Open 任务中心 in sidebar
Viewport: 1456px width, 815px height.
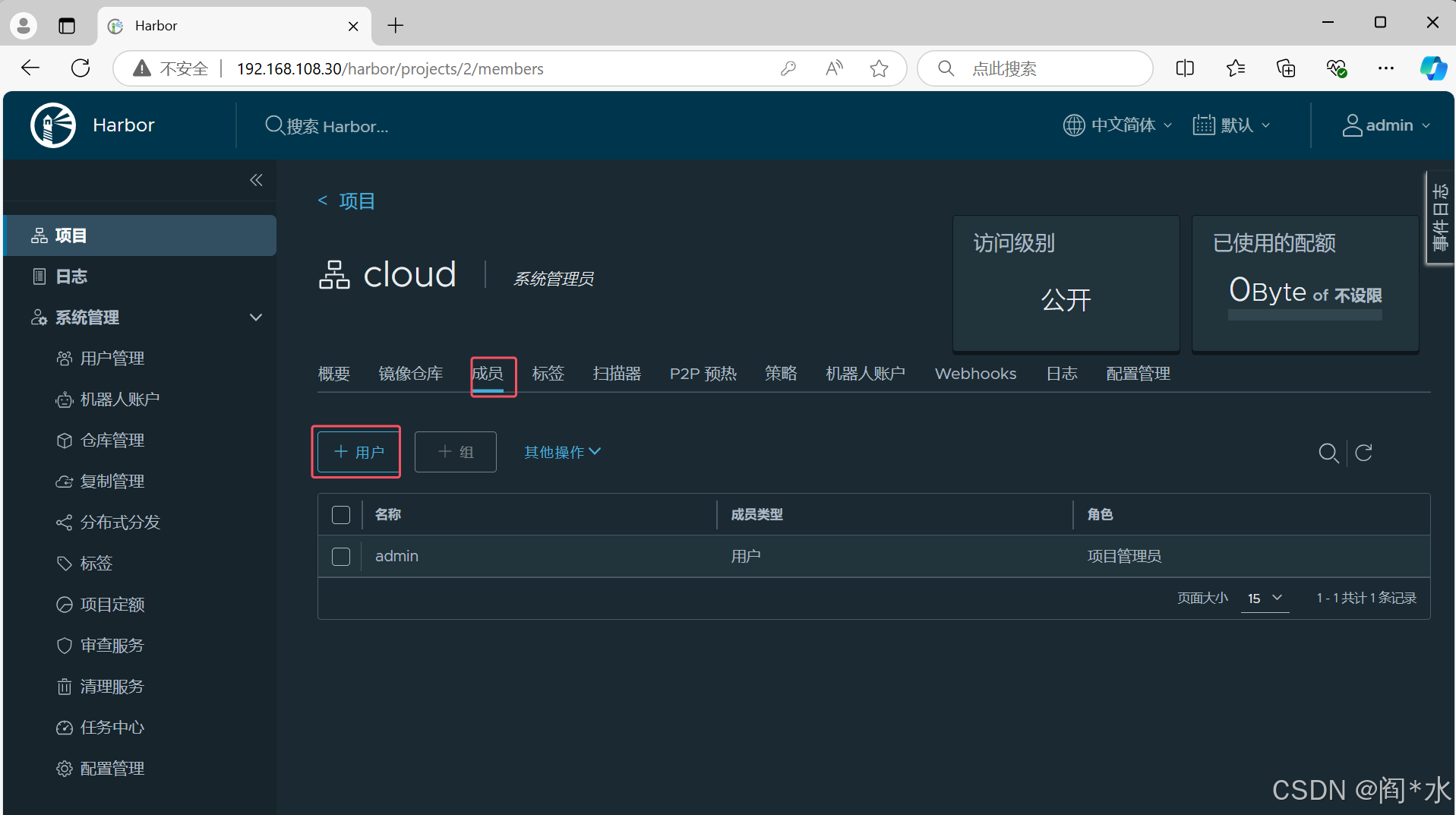coord(100,728)
